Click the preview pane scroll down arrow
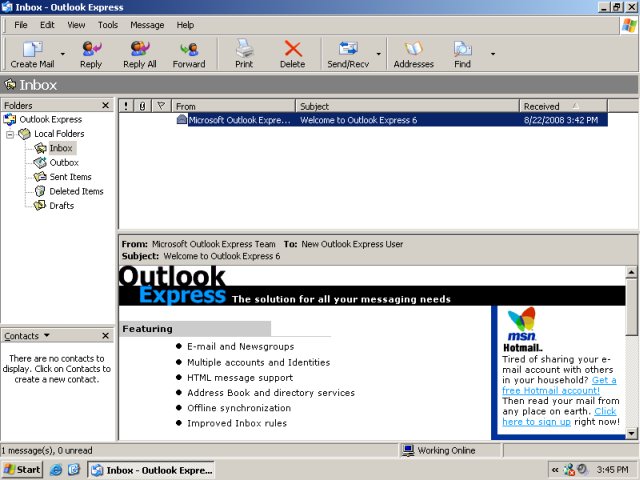Image resolution: width=640 pixels, height=480 pixels. [x=631, y=433]
